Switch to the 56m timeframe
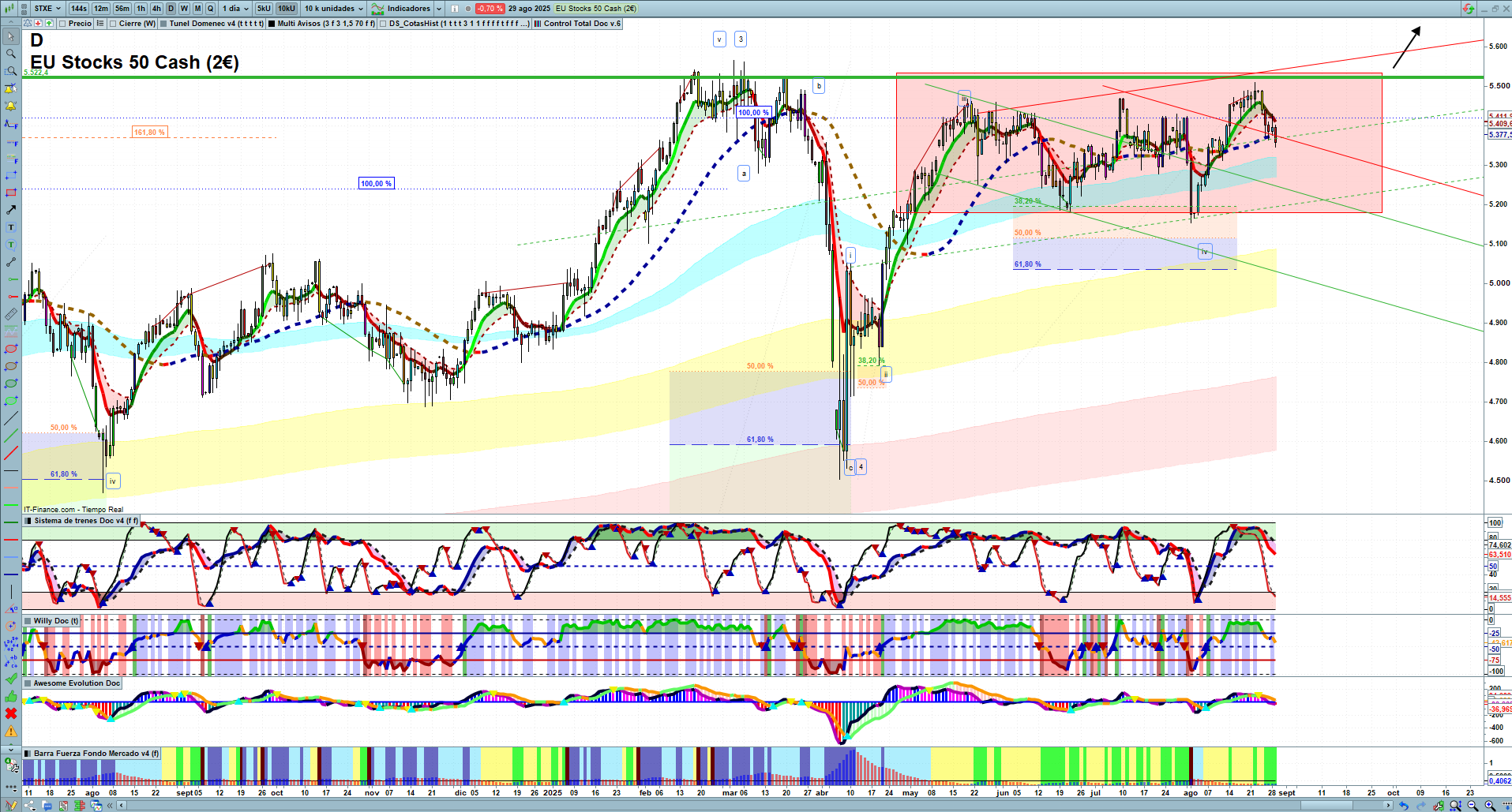Screen dimensions: 1512x812 tap(122, 9)
